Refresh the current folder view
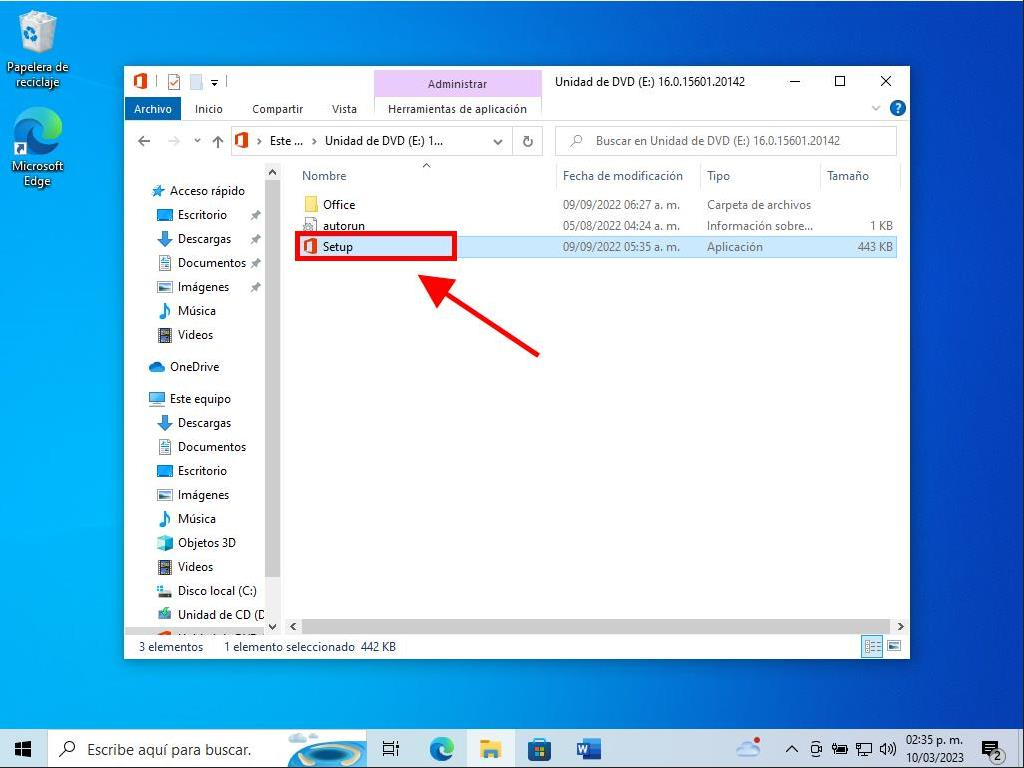1024x768 pixels. point(528,141)
